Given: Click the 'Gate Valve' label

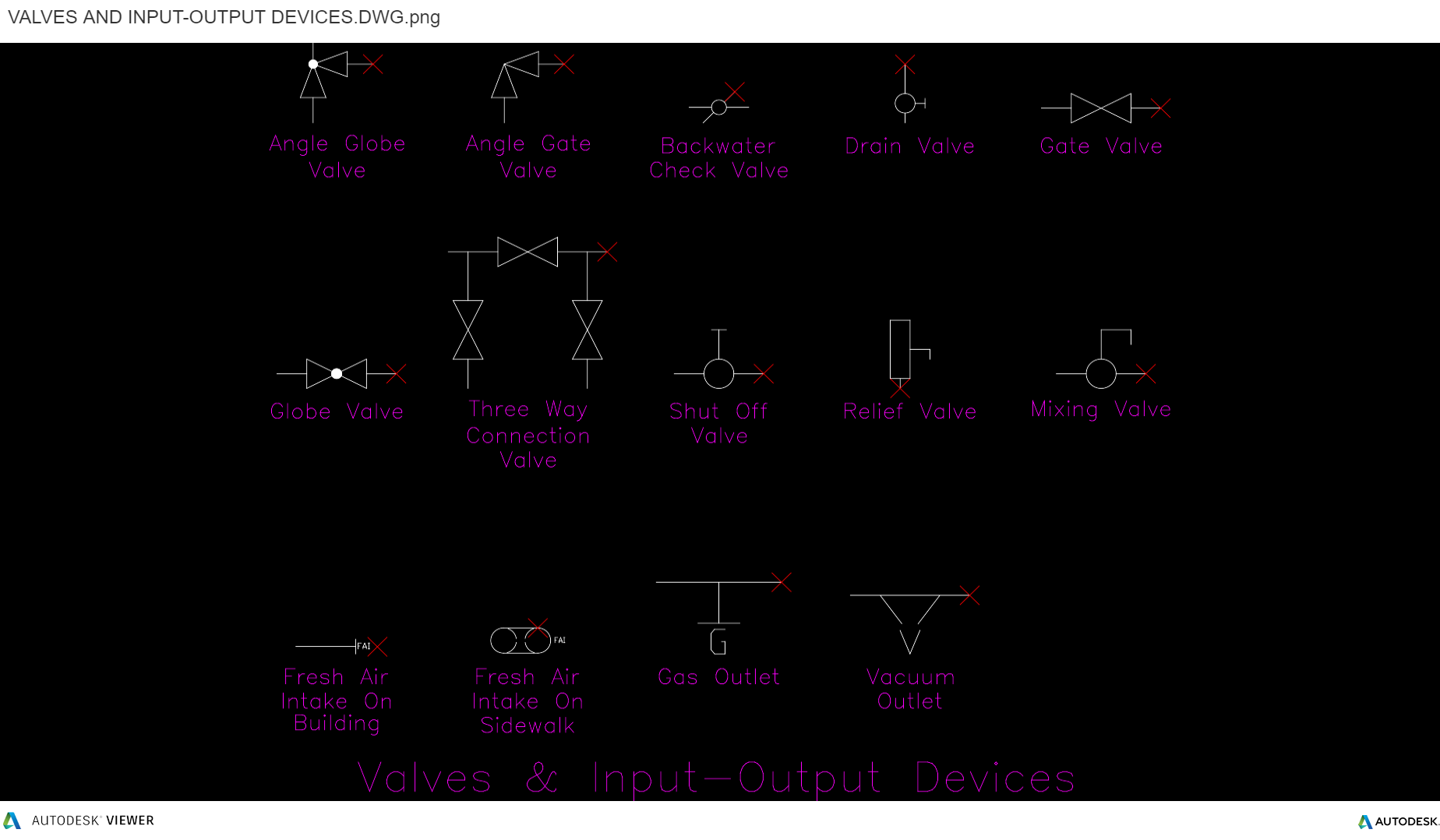Looking at the screenshot, I should click(1101, 146).
